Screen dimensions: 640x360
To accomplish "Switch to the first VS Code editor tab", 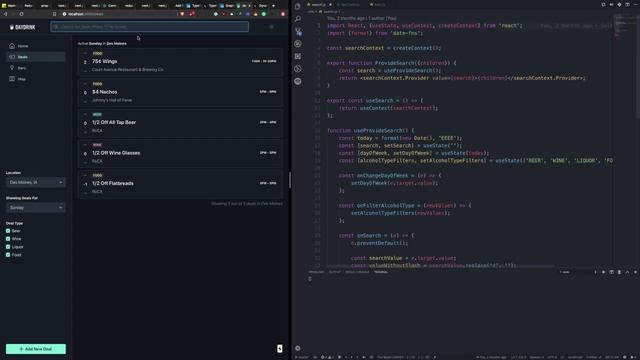I will 319,4.
